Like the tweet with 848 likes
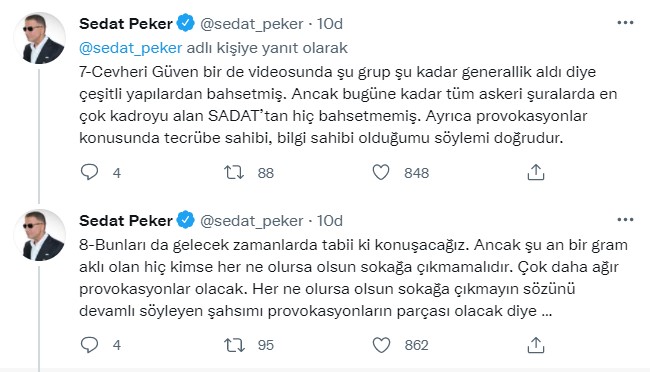Screen dimensions: 650x372 381,172
